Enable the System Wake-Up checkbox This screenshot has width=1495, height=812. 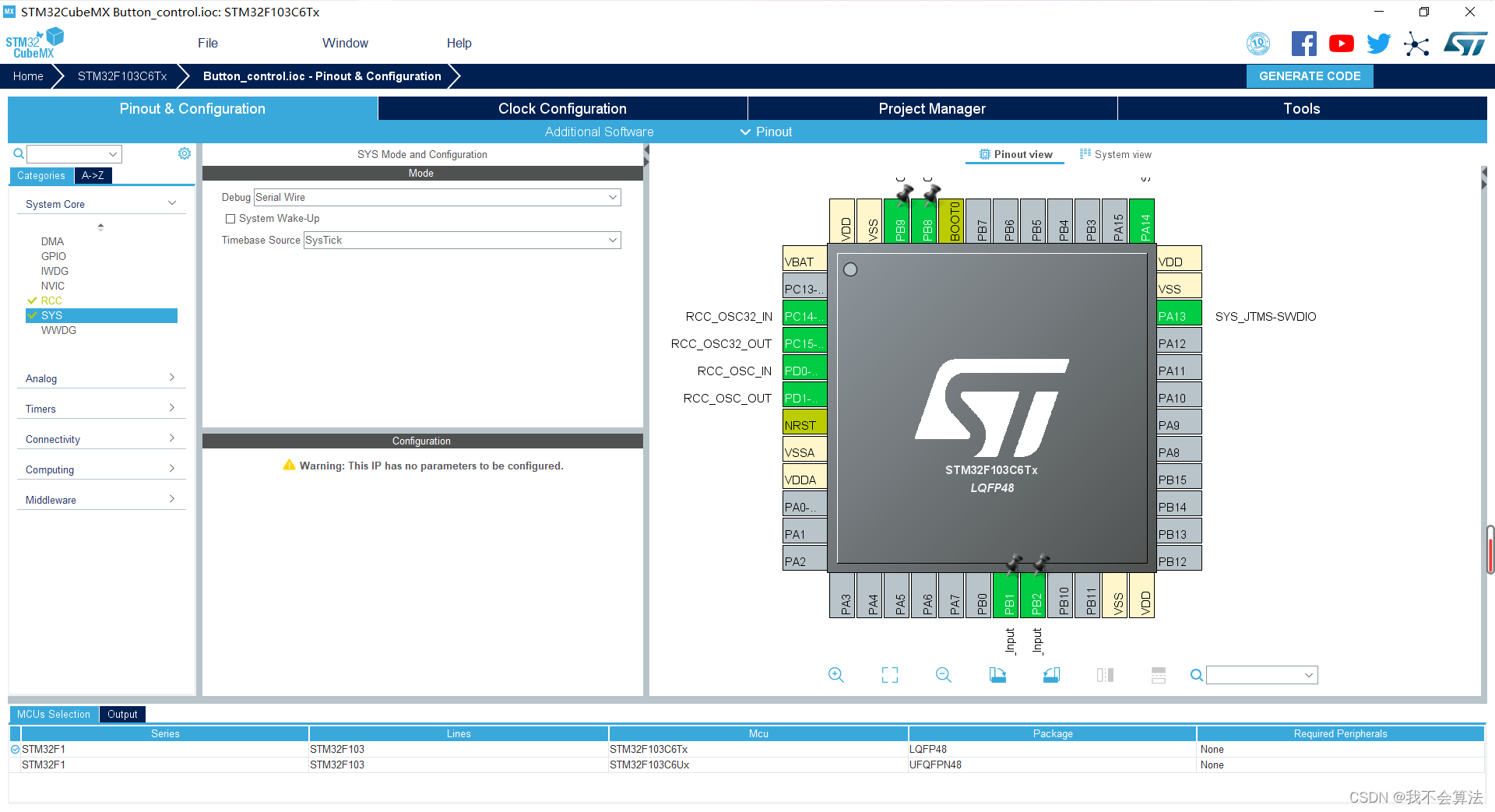click(230, 219)
